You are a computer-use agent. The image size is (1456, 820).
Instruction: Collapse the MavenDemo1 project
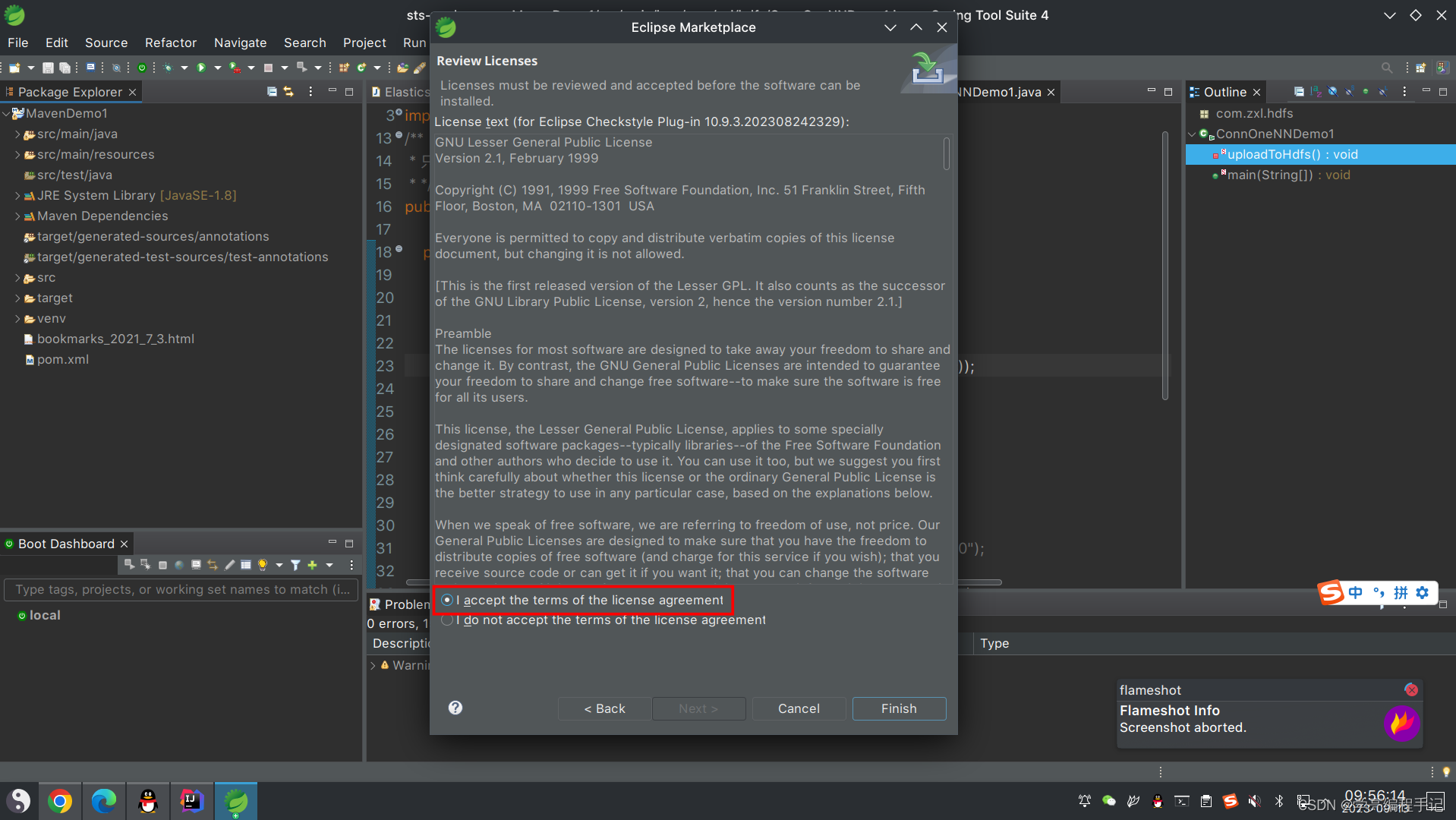point(6,113)
